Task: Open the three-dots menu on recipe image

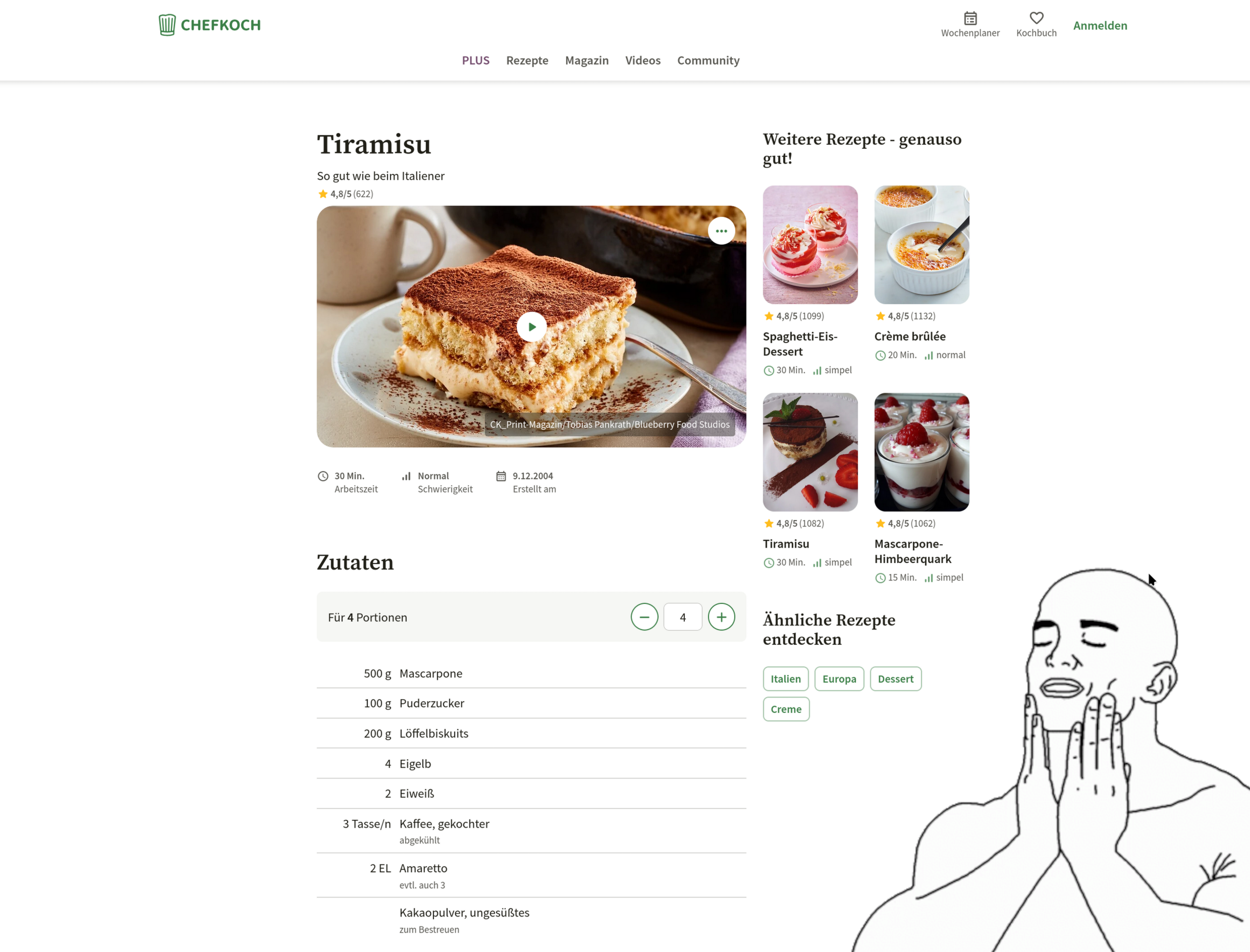Action: point(721,231)
